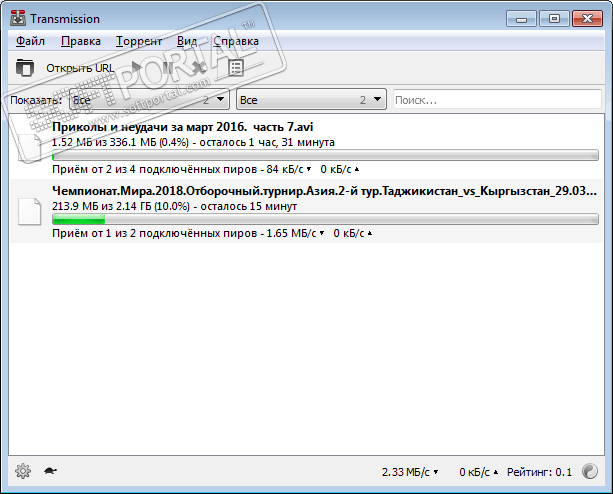Click file icon of Приколы torrent
Viewport: 613px width, 494px height.
point(30,147)
